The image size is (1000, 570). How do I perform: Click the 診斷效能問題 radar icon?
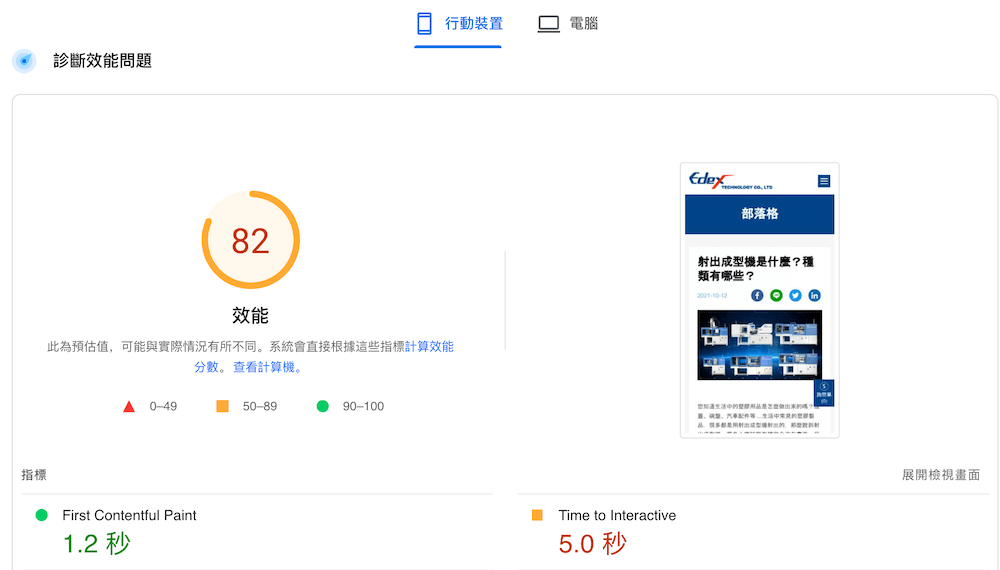pos(24,61)
